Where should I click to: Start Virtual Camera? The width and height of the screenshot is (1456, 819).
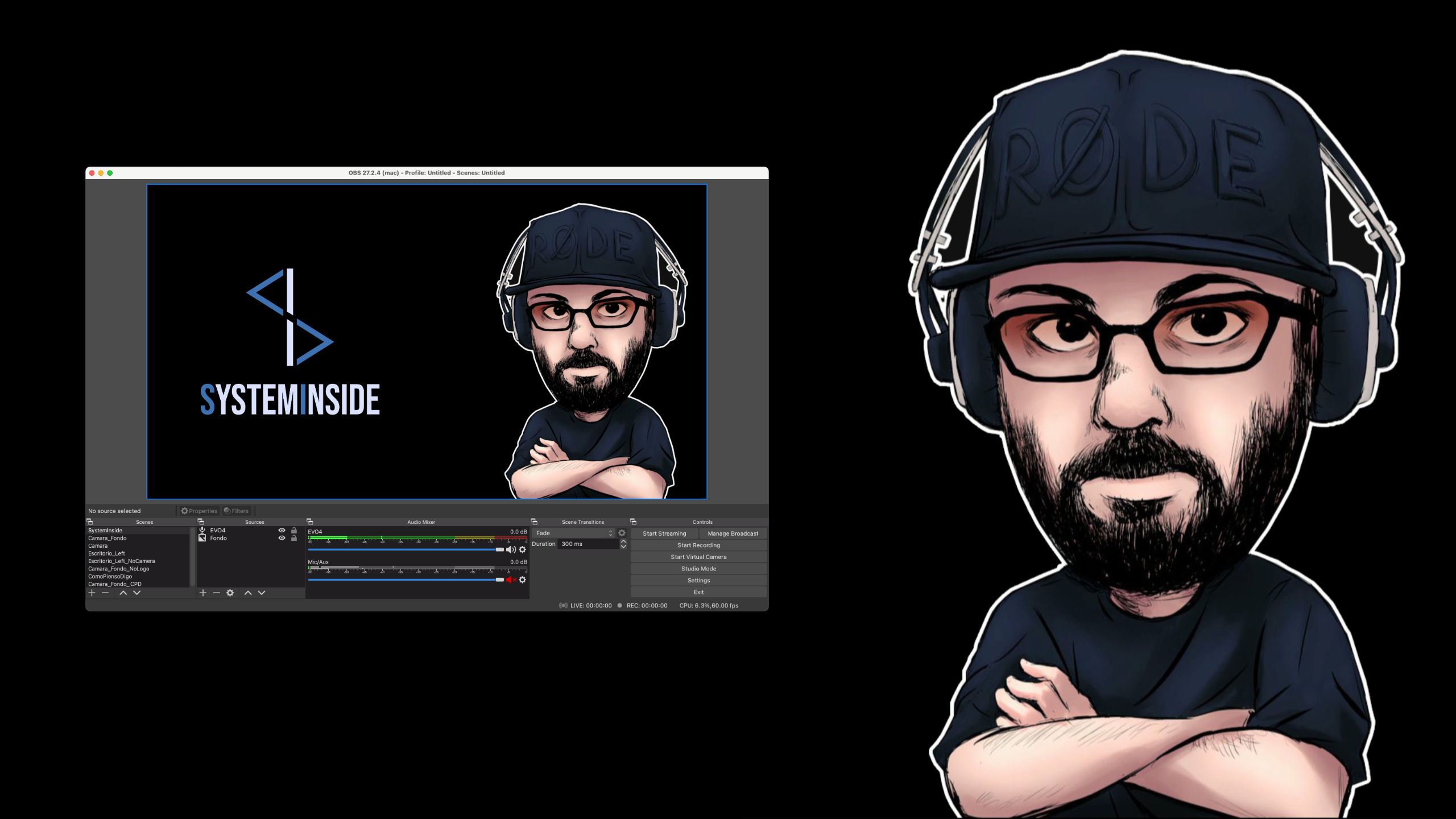(698, 557)
